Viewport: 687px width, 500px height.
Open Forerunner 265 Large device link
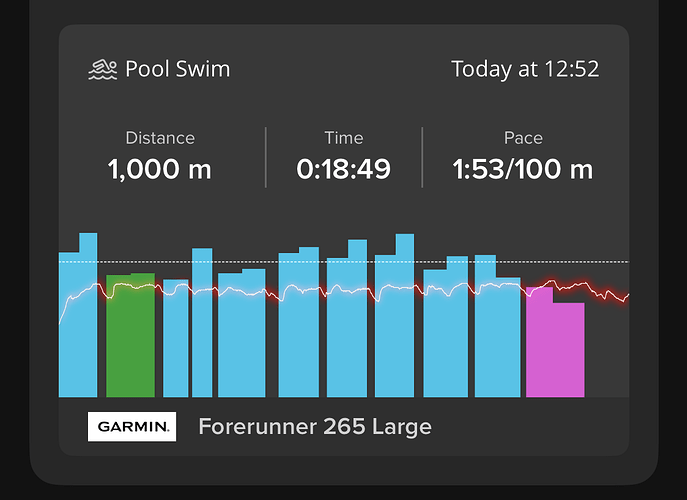[x=315, y=427]
